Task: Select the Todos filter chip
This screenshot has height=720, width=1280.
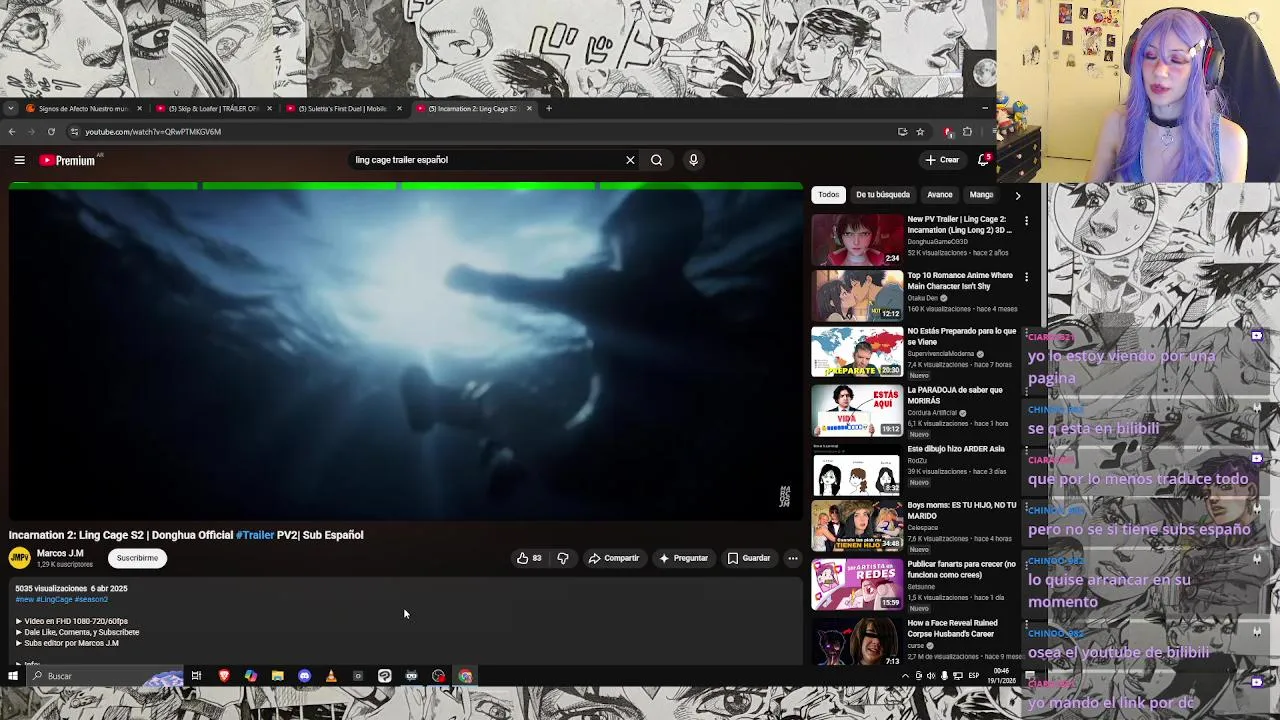Action: tap(829, 195)
